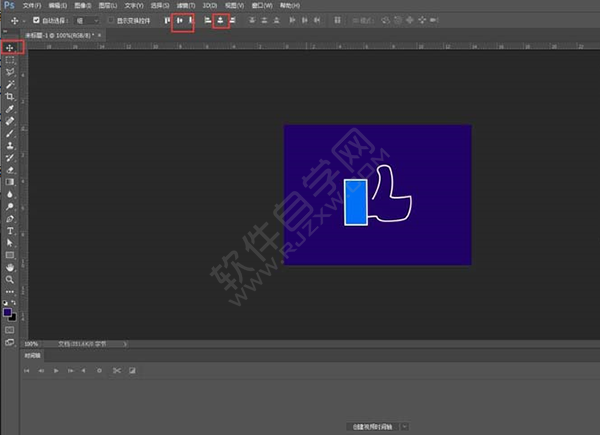Screen dimensions: 600x435
Task: Select the Crop tool
Action: coord(10,96)
